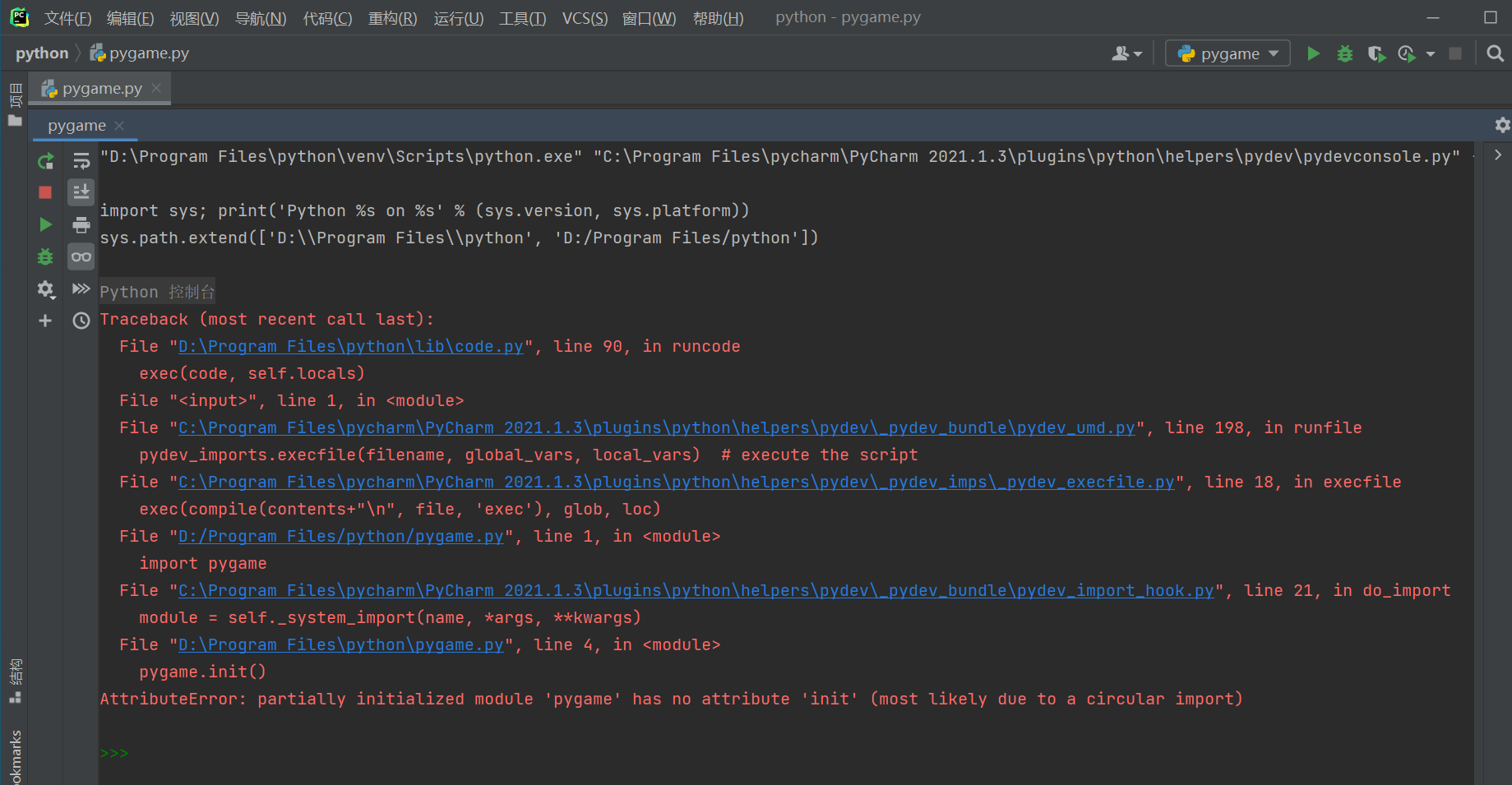Add new console with plus icon

coord(45,321)
